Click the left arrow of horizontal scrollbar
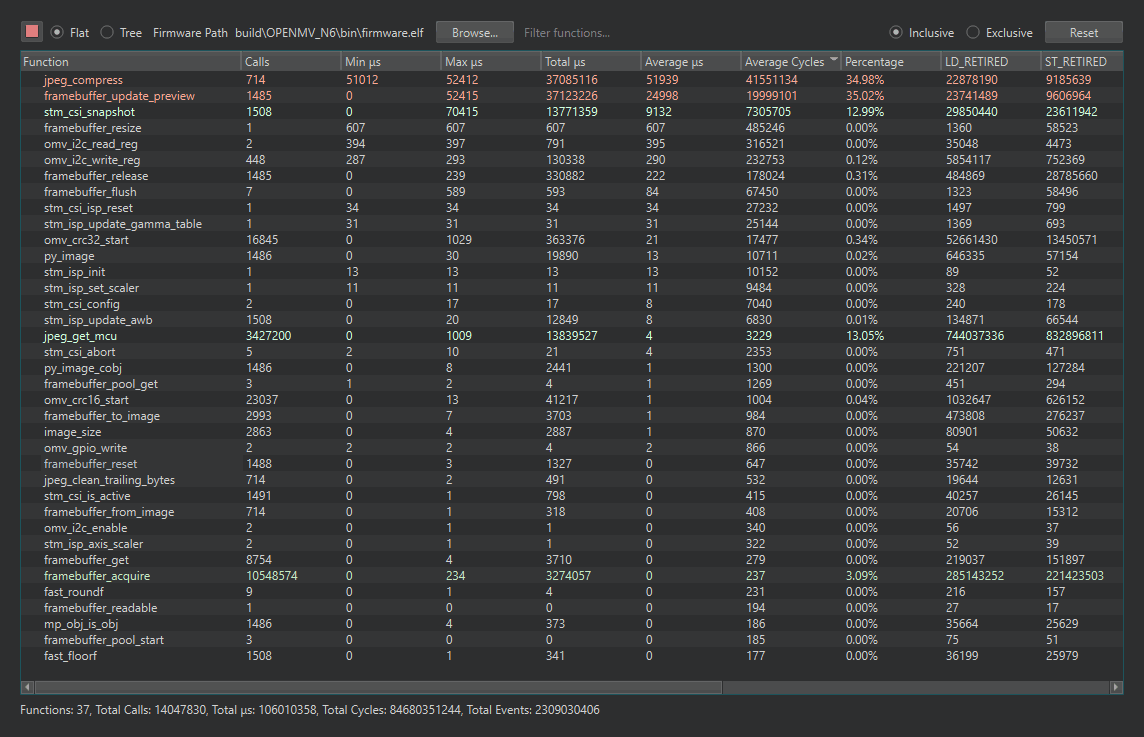This screenshot has height=737, width=1144. (28, 687)
